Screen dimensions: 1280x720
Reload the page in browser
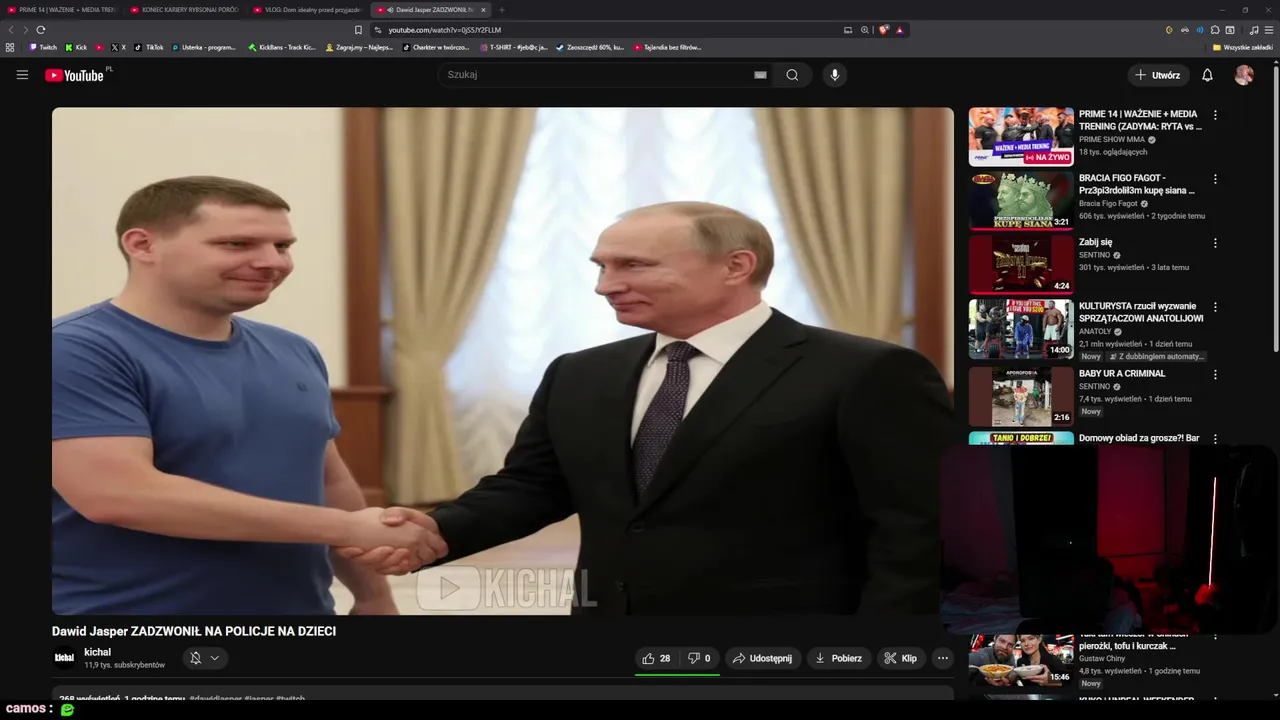pyautogui.click(x=41, y=30)
